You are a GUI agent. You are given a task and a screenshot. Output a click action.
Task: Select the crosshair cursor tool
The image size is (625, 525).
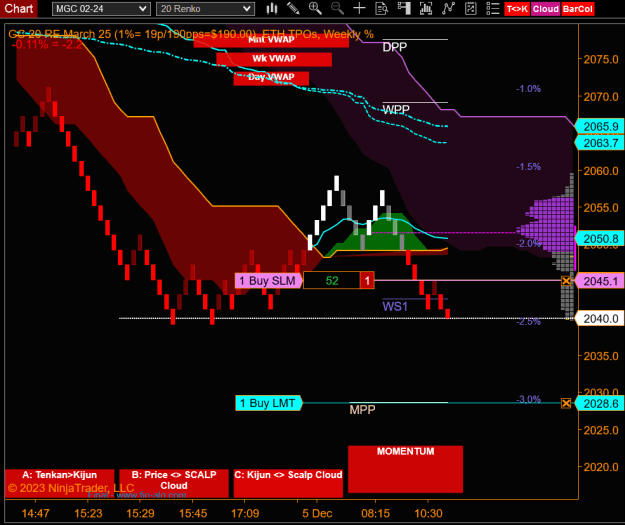pos(359,8)
